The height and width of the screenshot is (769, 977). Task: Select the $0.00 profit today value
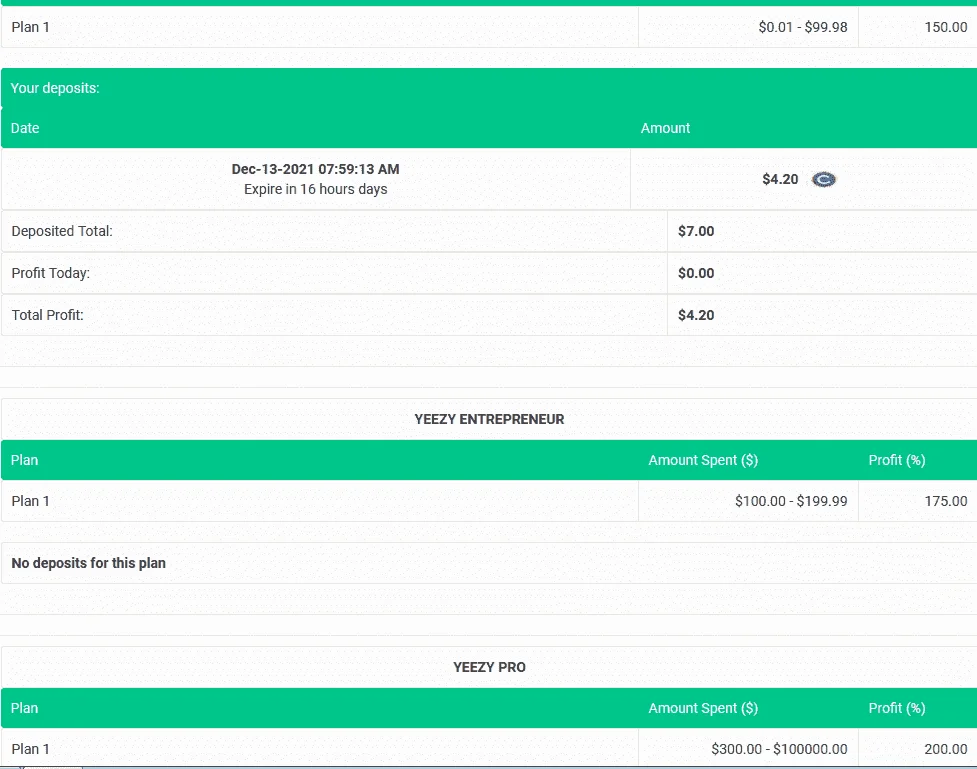[696, 273]
